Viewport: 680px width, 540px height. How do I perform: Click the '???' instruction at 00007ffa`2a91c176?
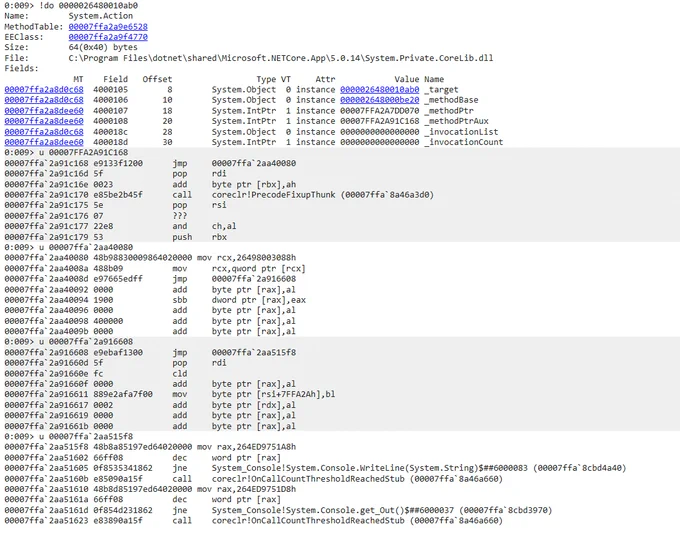point(180,216)
